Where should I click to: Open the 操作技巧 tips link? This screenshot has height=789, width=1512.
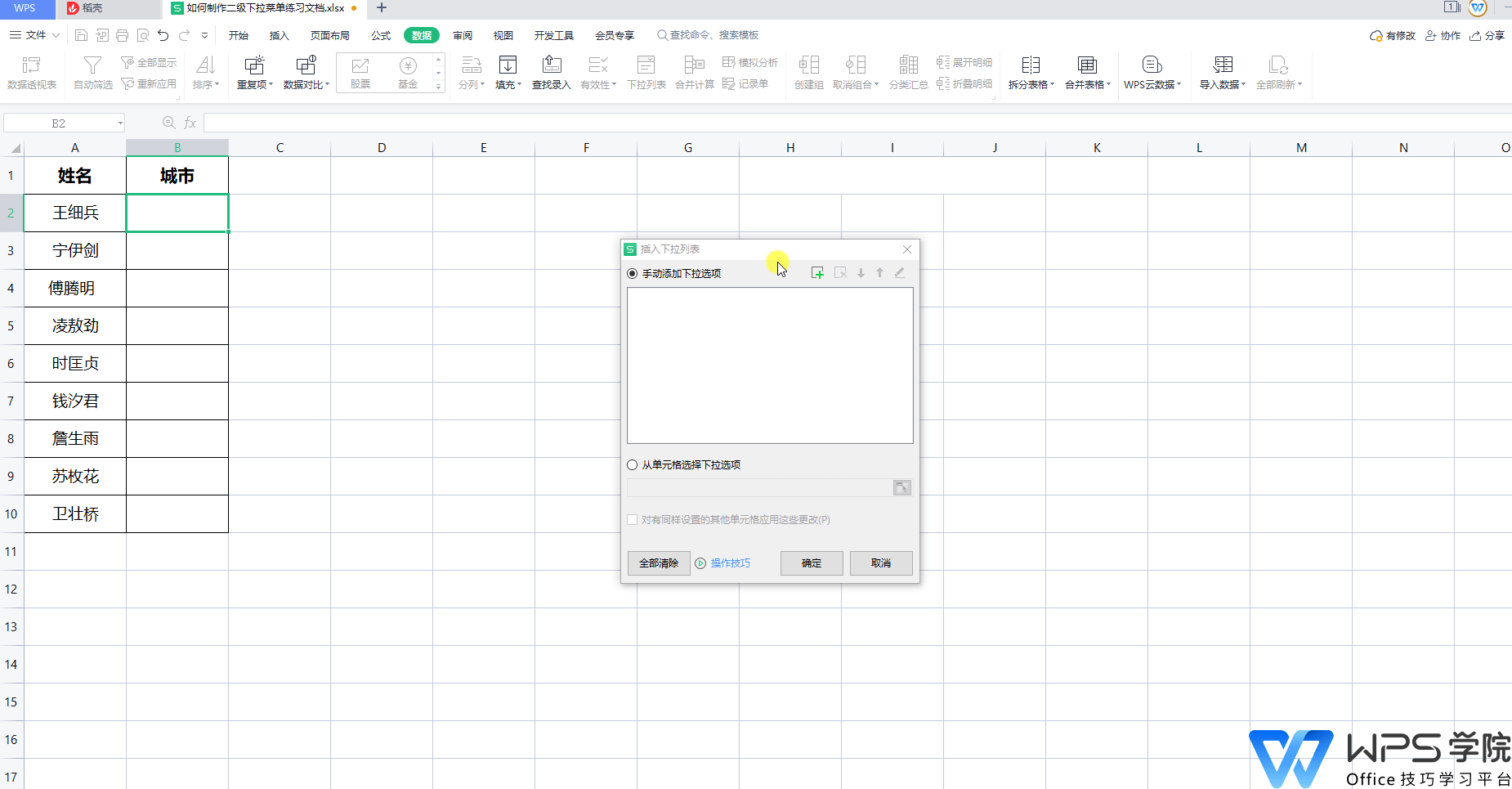pos(730,563)
